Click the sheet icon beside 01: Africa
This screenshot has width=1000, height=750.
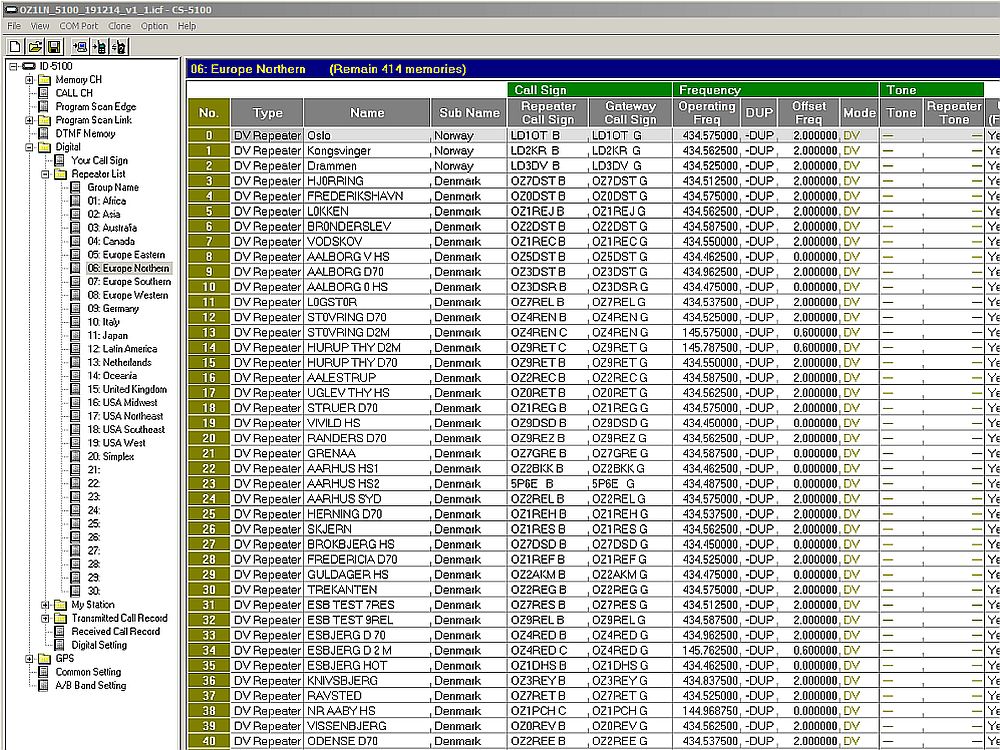pyautogui.click(x=76, y=201)
